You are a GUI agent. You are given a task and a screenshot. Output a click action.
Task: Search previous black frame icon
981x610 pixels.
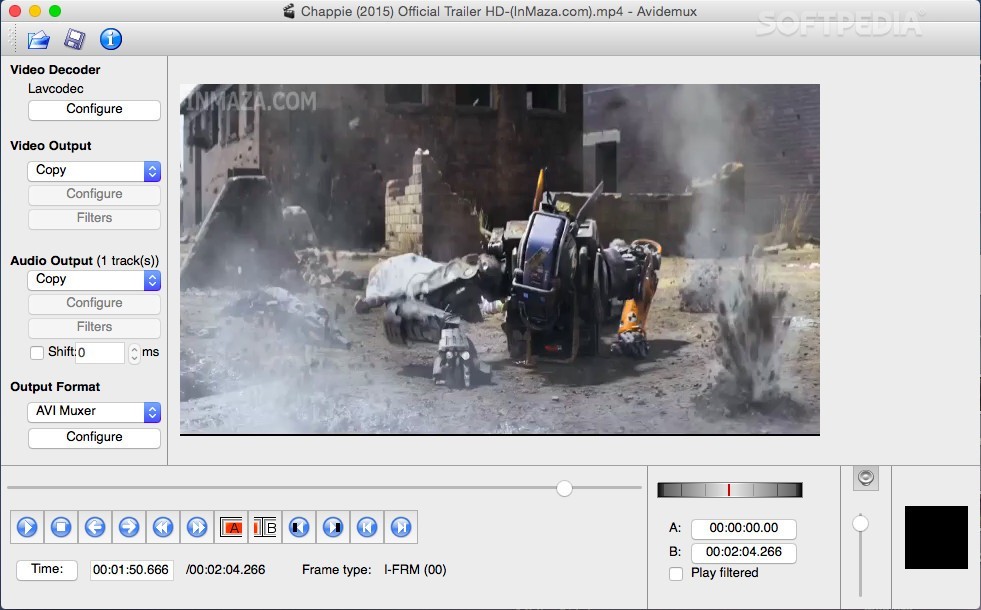(299, 527)
